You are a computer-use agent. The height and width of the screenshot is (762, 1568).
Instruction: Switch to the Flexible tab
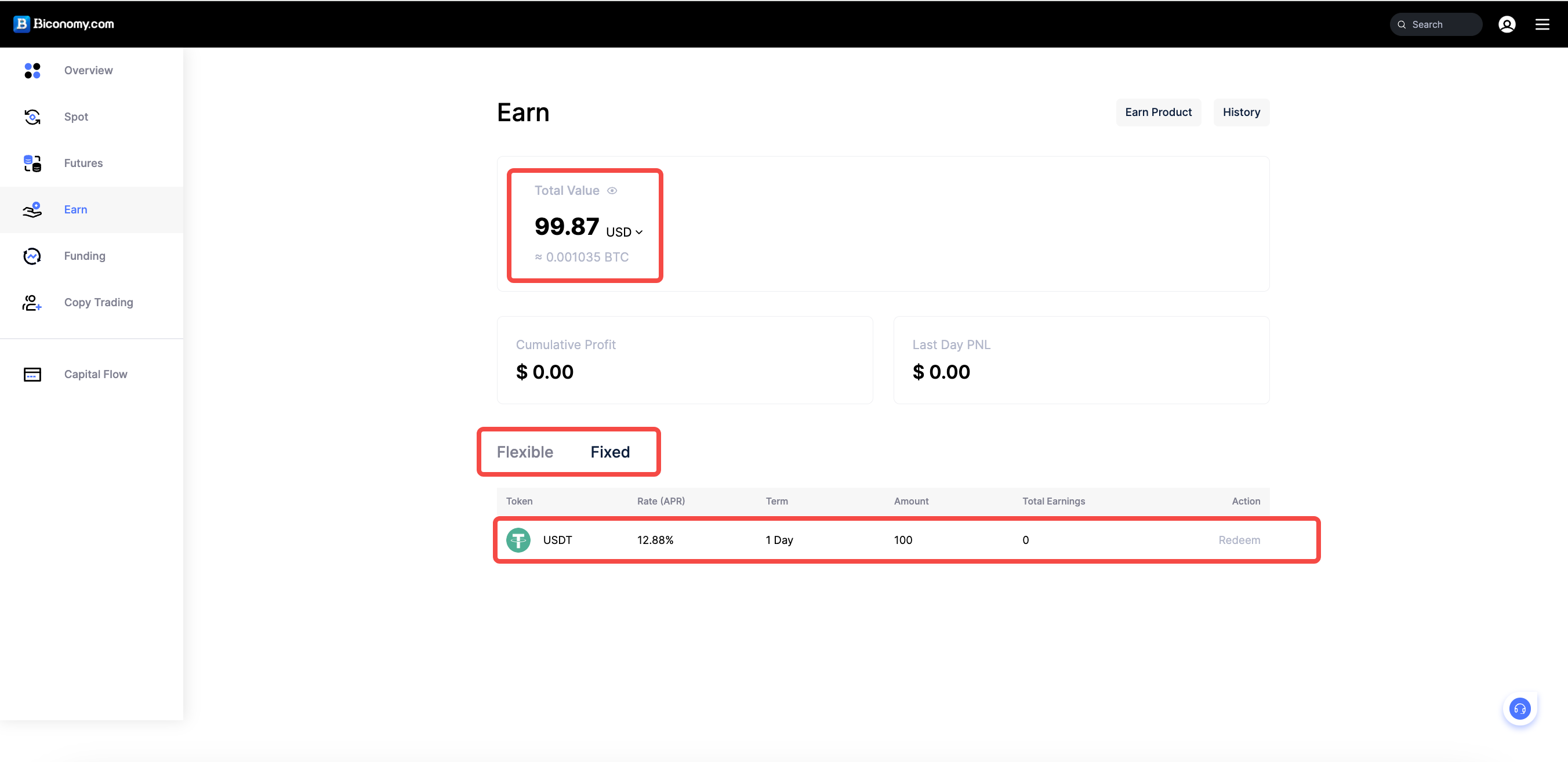coord(525,452)
